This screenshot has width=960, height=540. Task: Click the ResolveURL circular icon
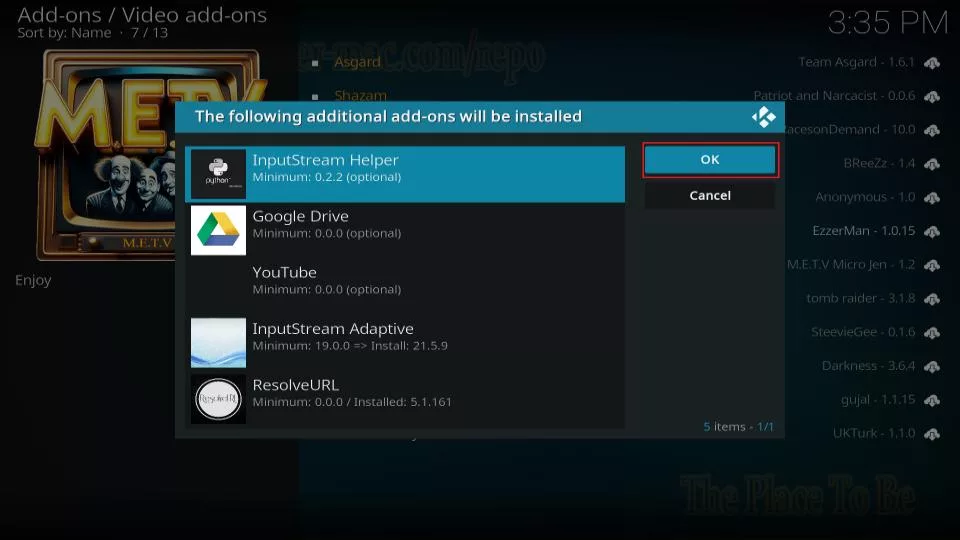(x=218, y=399)
